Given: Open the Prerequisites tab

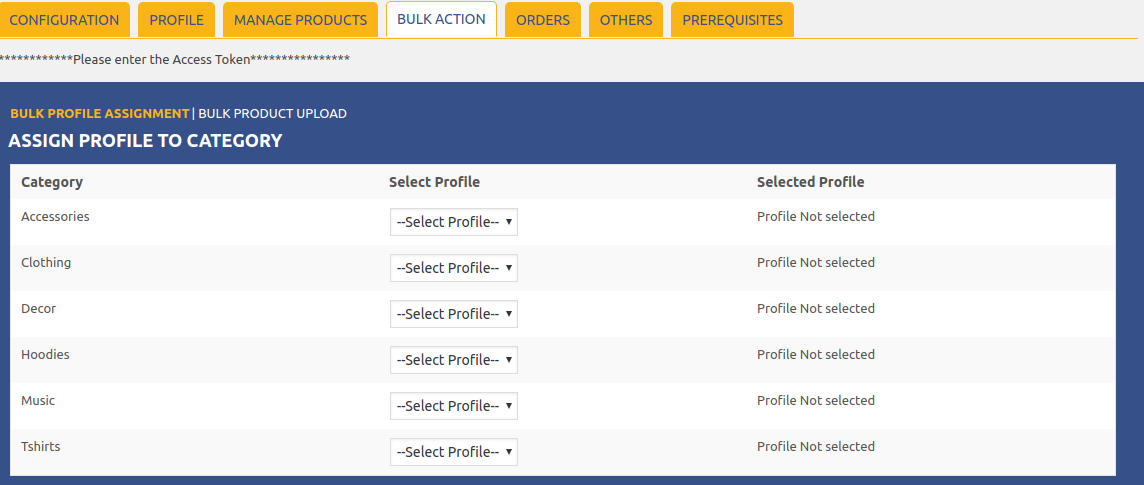Looking at the screenshot, I should (732, 20).
